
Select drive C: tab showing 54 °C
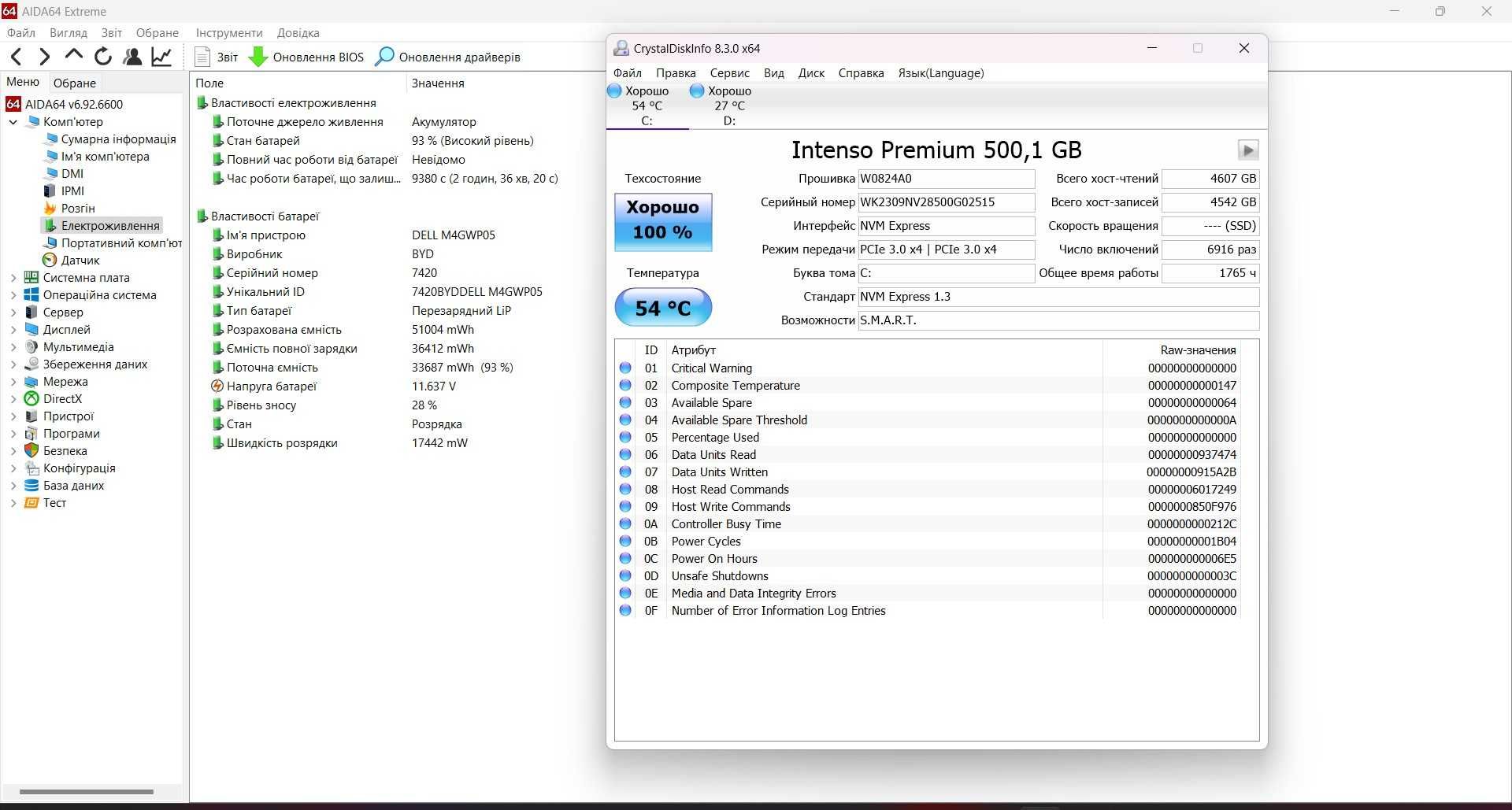[x=647, y=105]
